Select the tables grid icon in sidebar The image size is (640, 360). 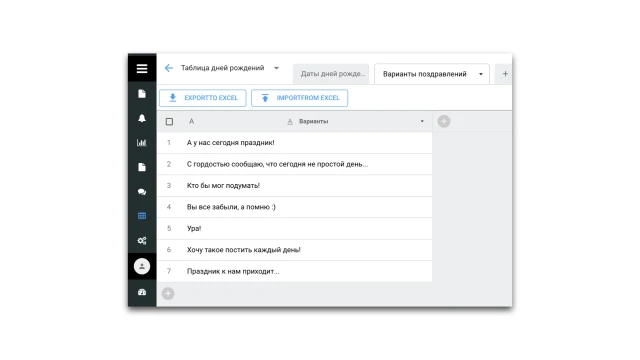pyautogui.click(x=142, y=216)
